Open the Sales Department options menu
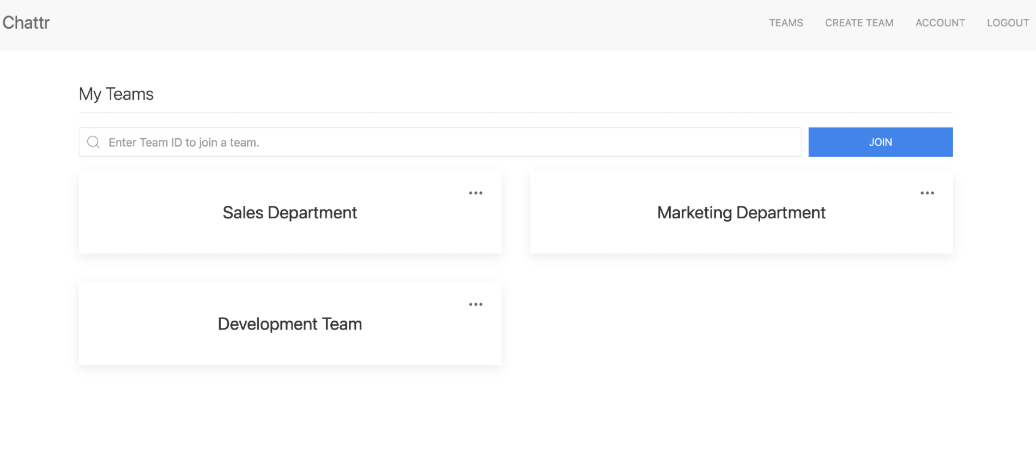This screenshot has width=1036, height=460. coord(476,193)
